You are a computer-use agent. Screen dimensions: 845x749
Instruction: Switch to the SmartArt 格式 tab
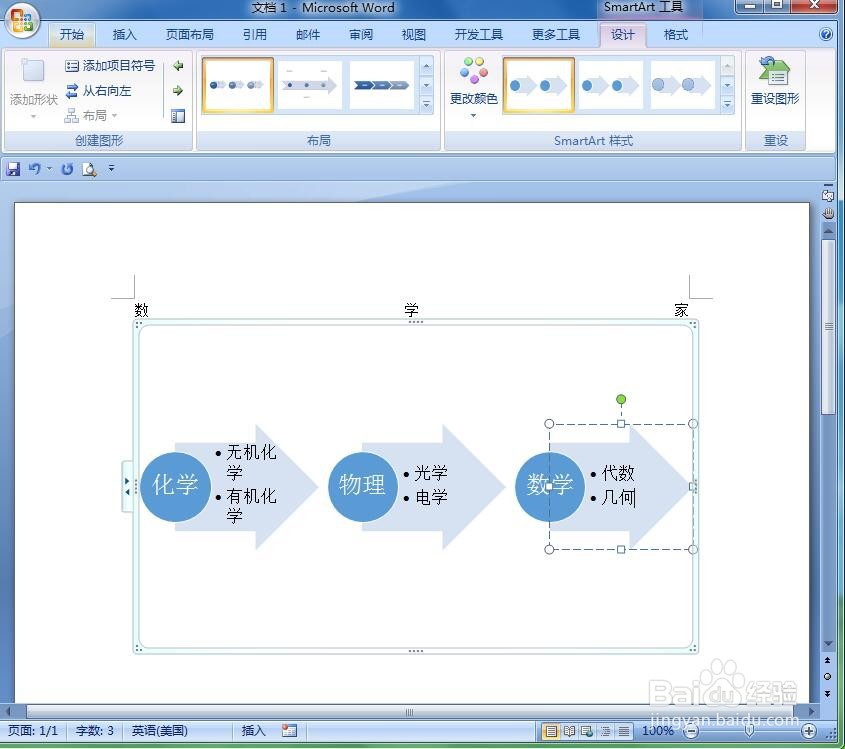[675, 34]
